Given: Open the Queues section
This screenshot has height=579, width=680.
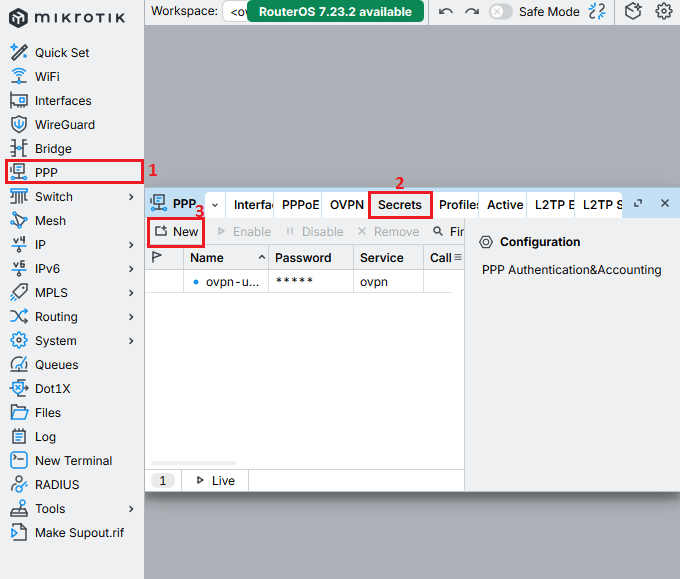Looking at the screenshot, I should pos(56,365).
